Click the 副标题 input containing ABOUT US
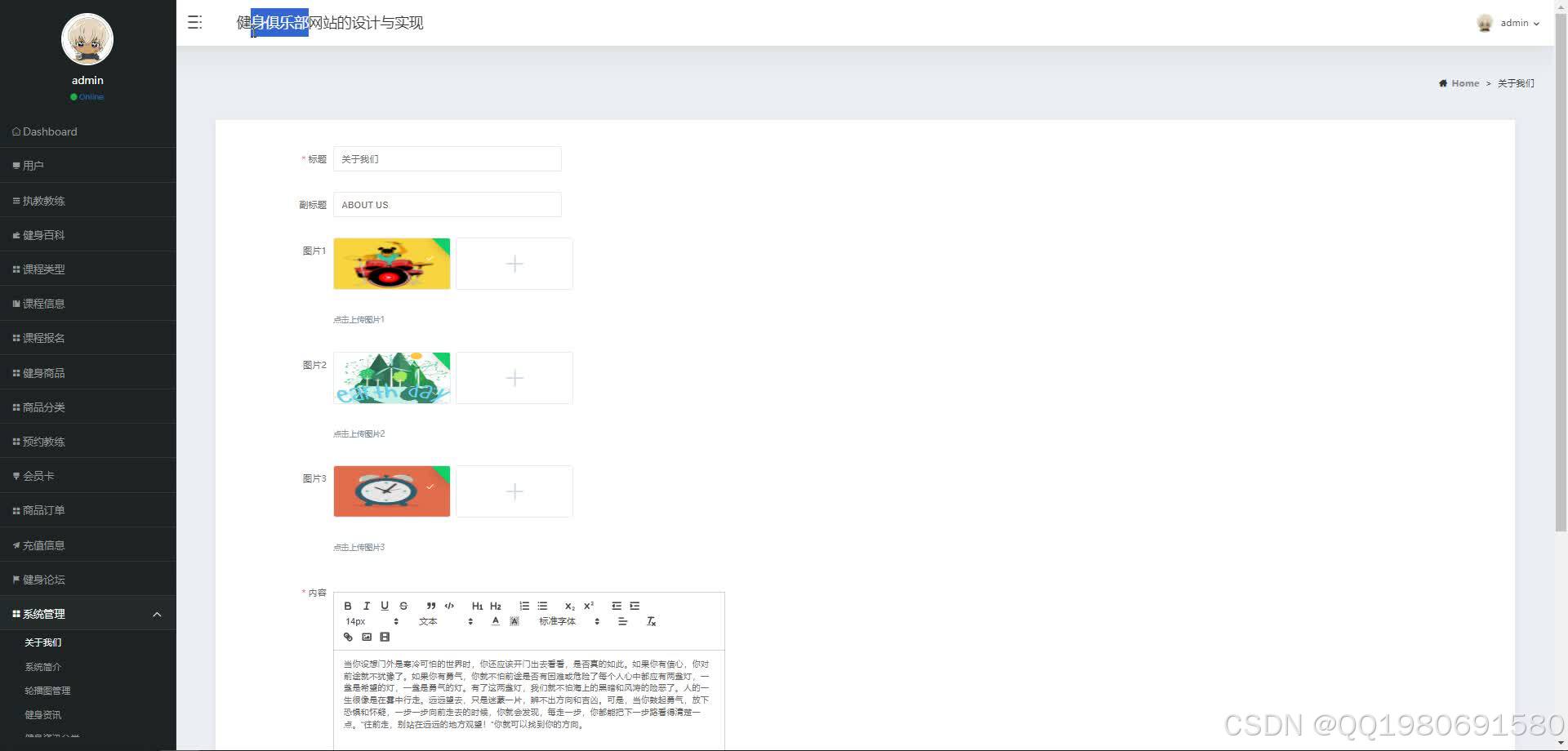1568x751 pixels. click(448, 204)
